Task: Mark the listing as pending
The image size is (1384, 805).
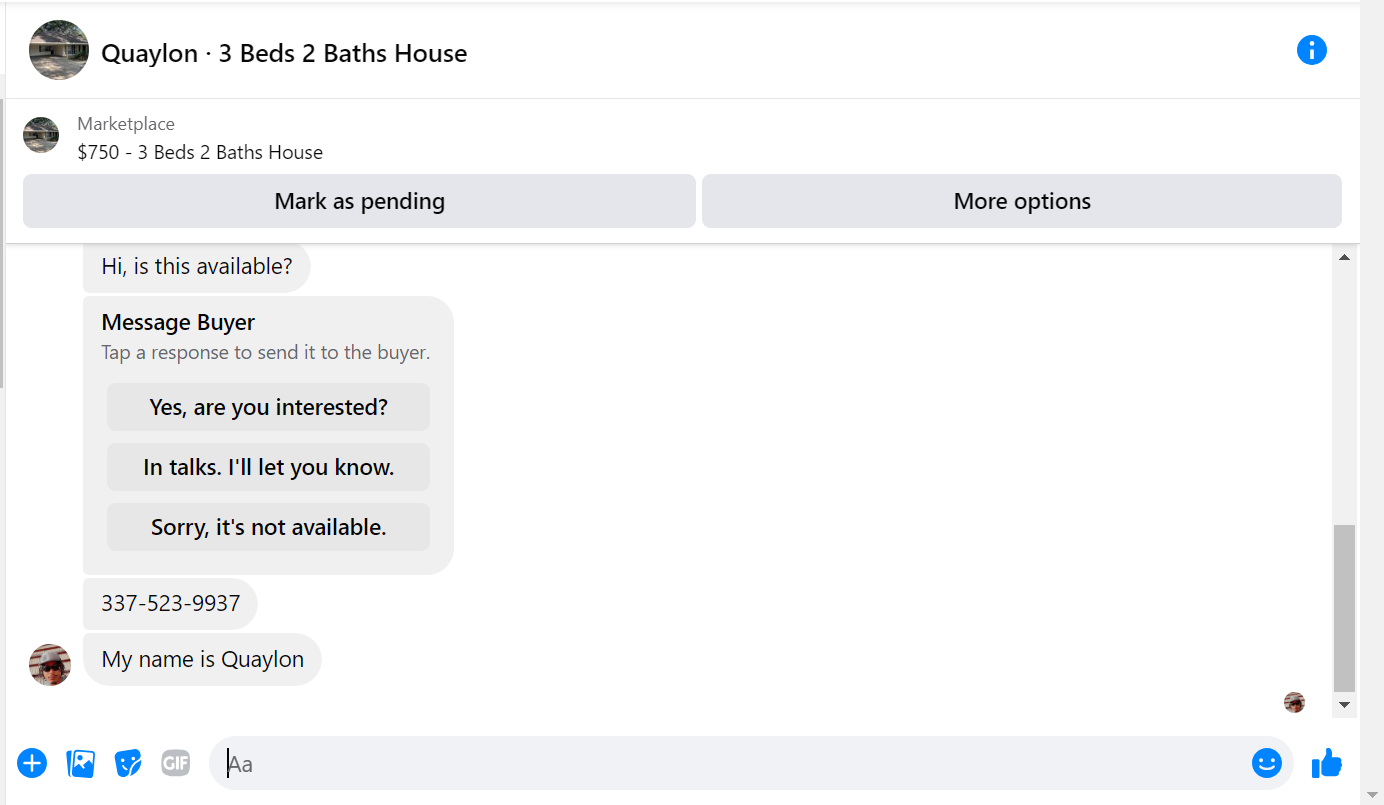Action: coord(359,201)
